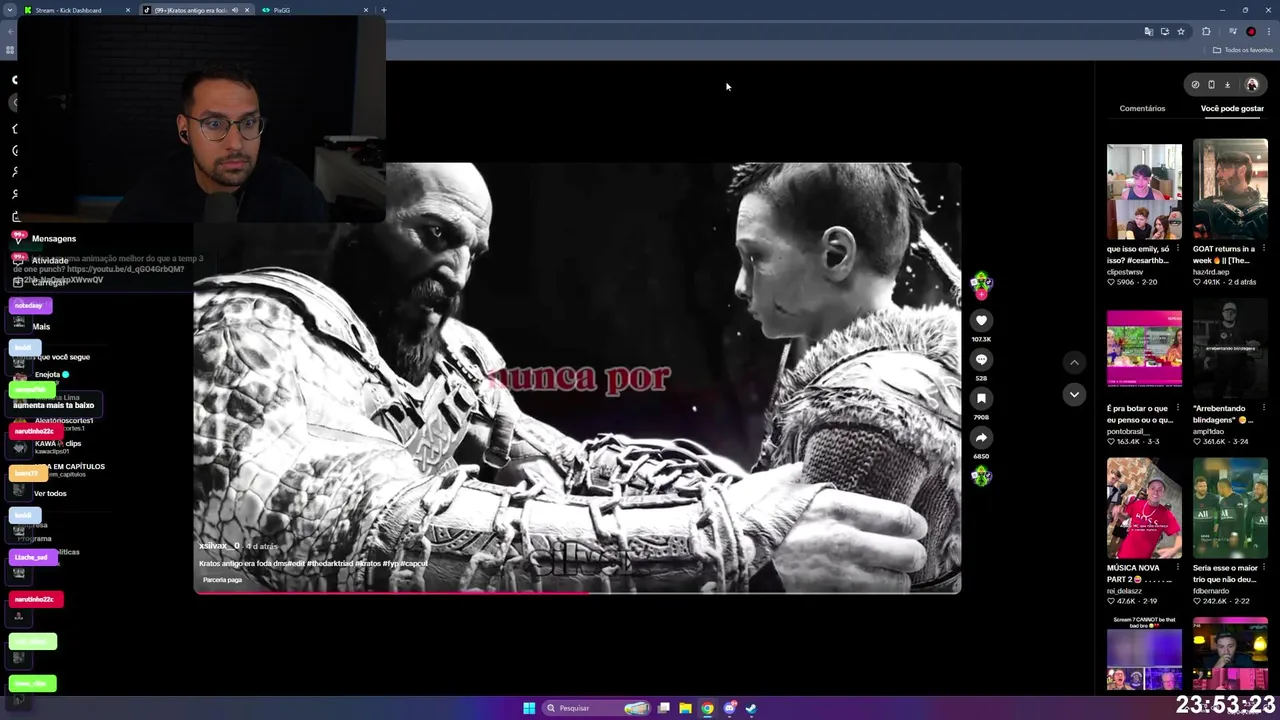Open the Chrome three-dot menu
Viewport: 1280px width, 720px height.
[1269, 31]
